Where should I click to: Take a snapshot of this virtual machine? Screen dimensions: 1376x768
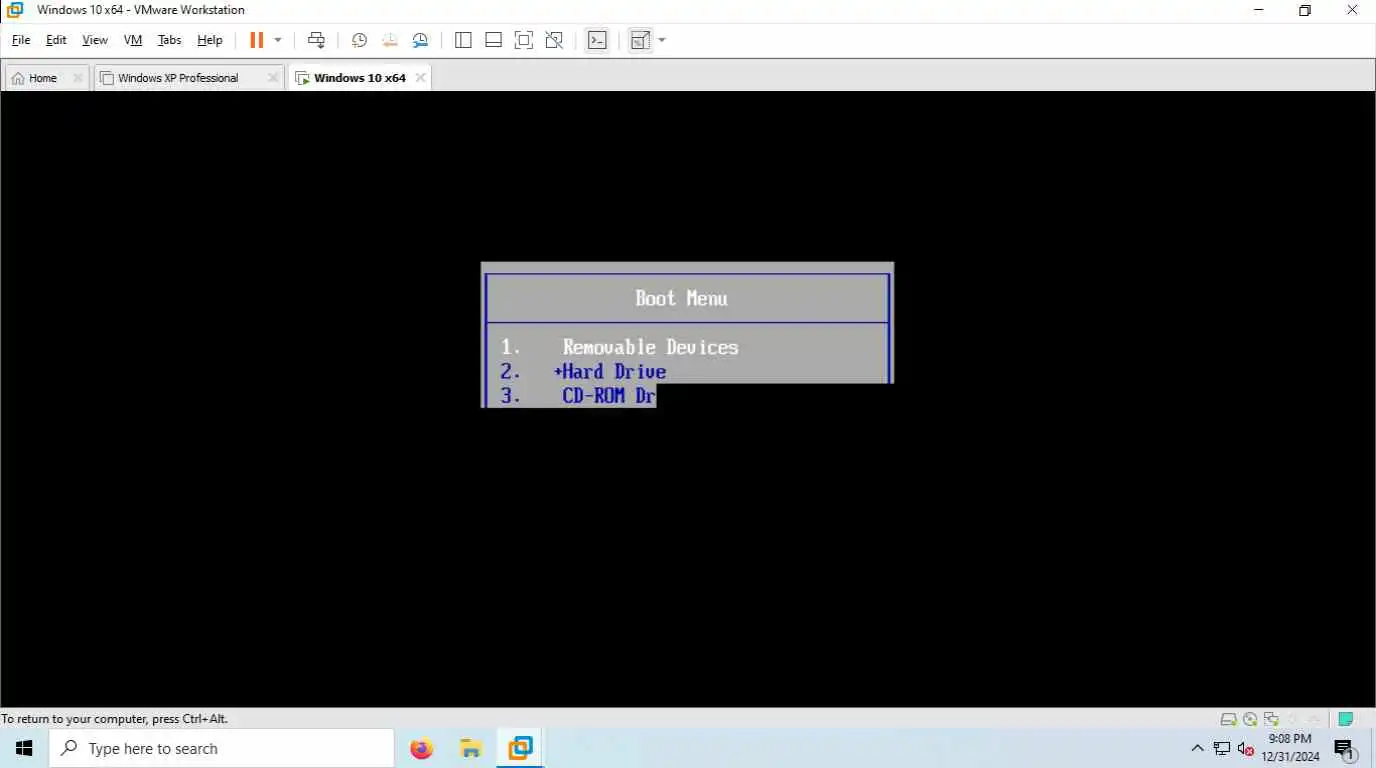(359, 40)
